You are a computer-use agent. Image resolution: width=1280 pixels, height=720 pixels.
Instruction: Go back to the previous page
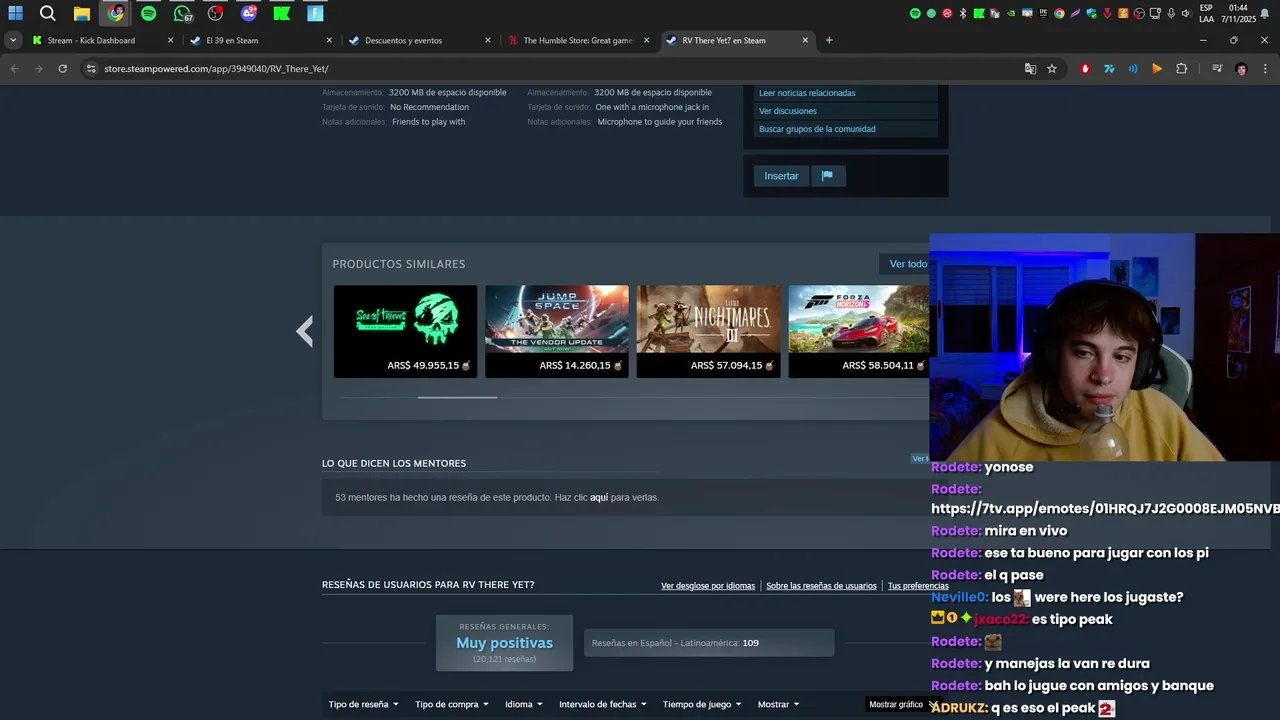pos(14,69)
